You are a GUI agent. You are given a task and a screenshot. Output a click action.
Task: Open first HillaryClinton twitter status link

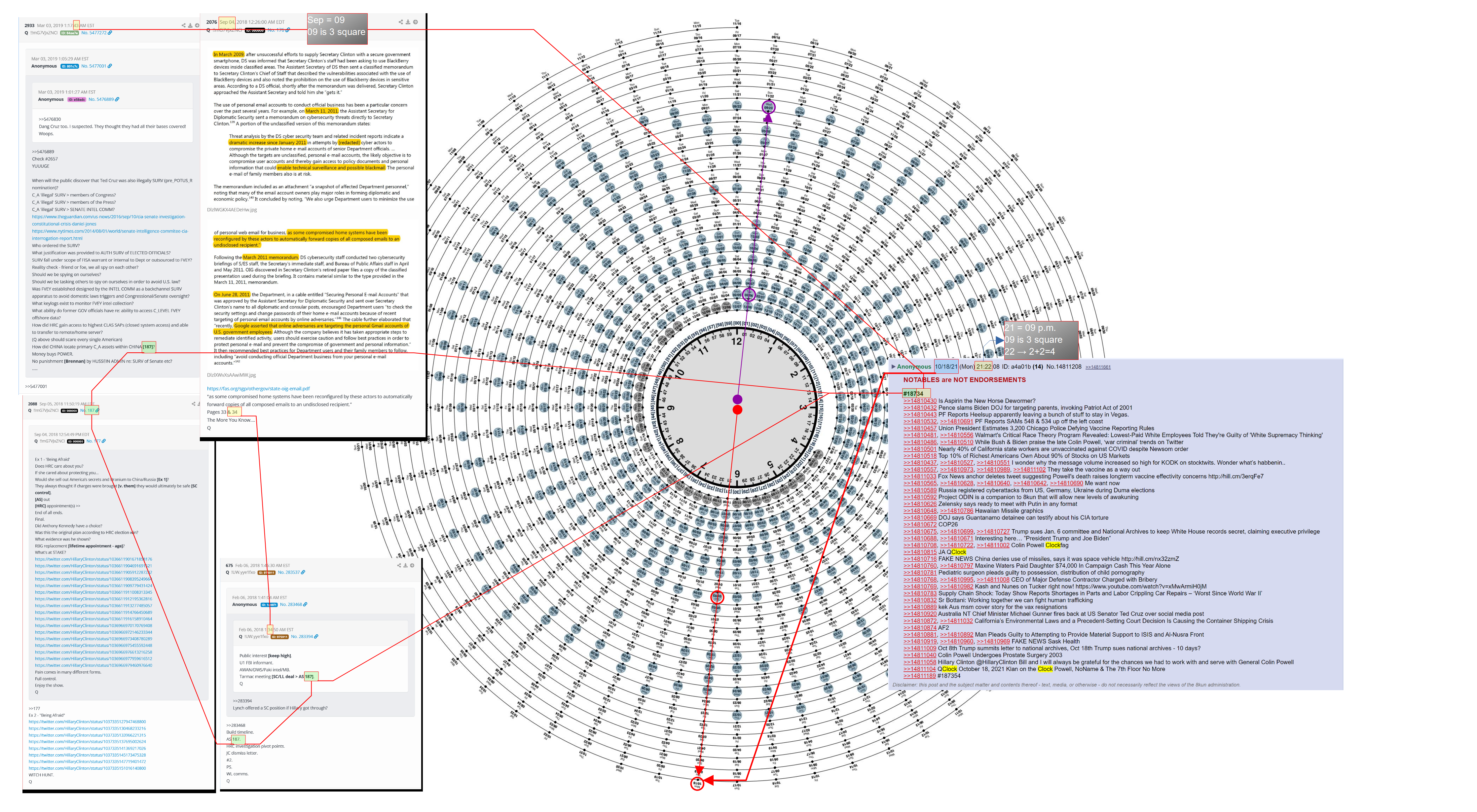[93, 559]
